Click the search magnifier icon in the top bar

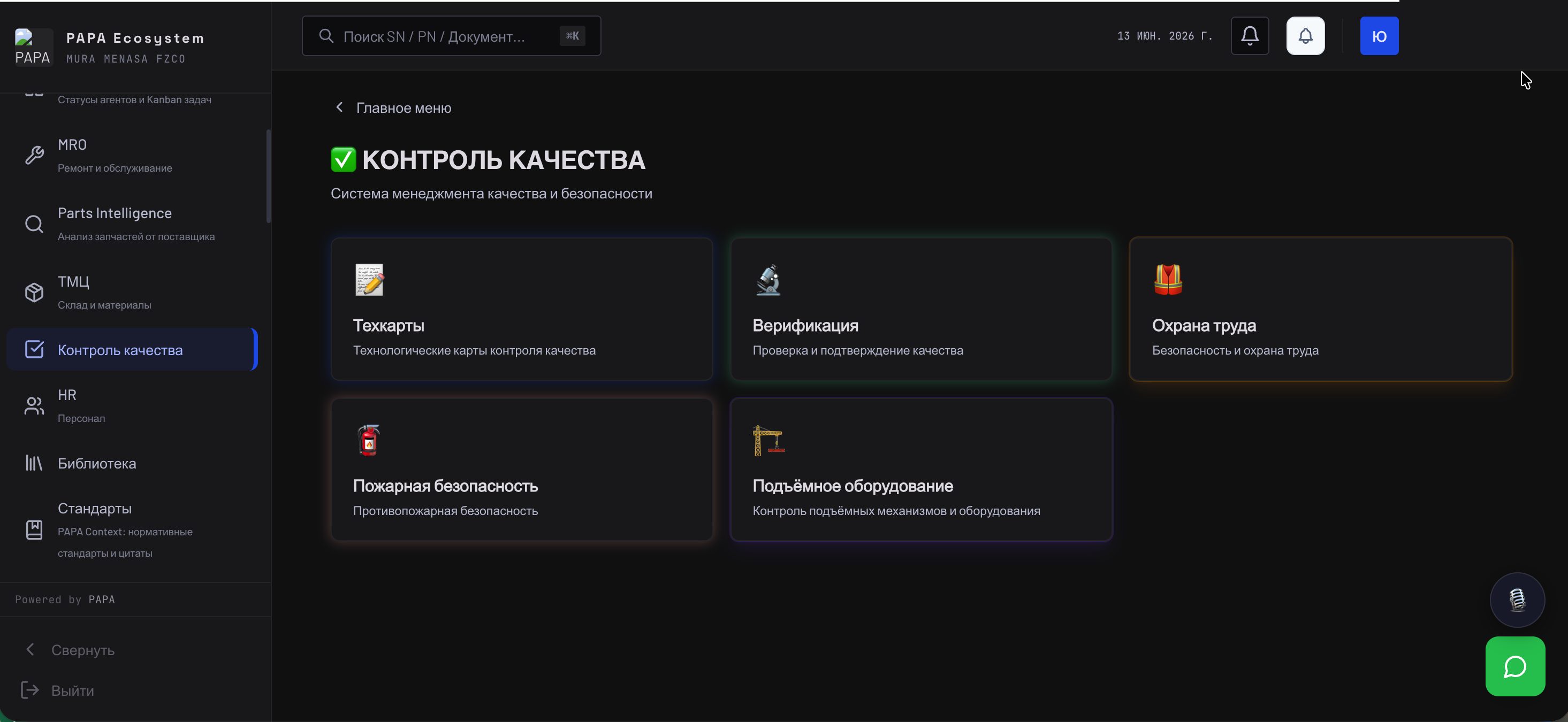(x=326, y=36)
